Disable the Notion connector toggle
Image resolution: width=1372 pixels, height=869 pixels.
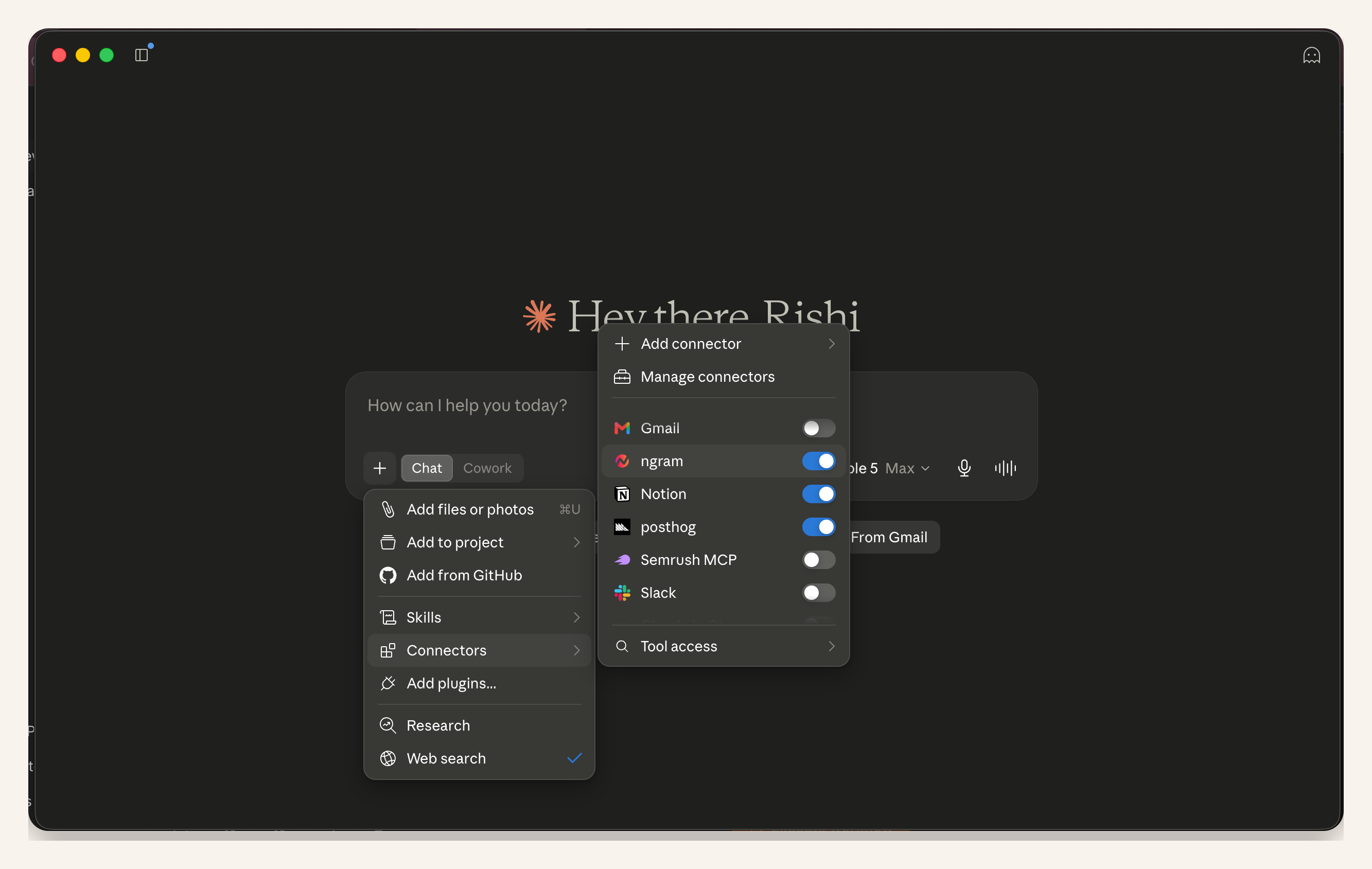(818, 494)
